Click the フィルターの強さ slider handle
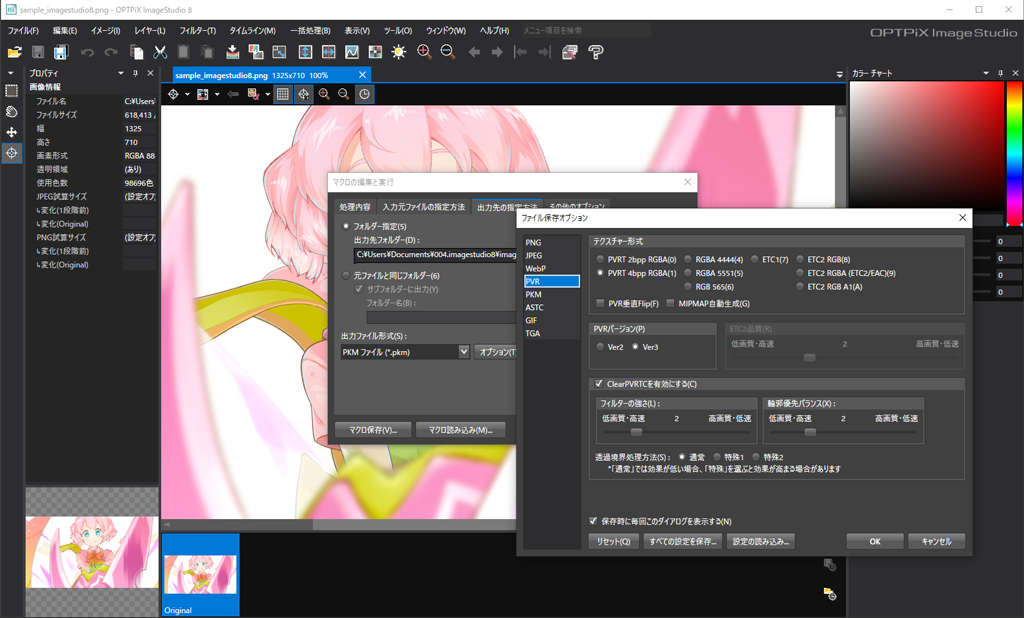This screenshot has width=1024, height=618. pyautogui.click(x=636, y=432)
